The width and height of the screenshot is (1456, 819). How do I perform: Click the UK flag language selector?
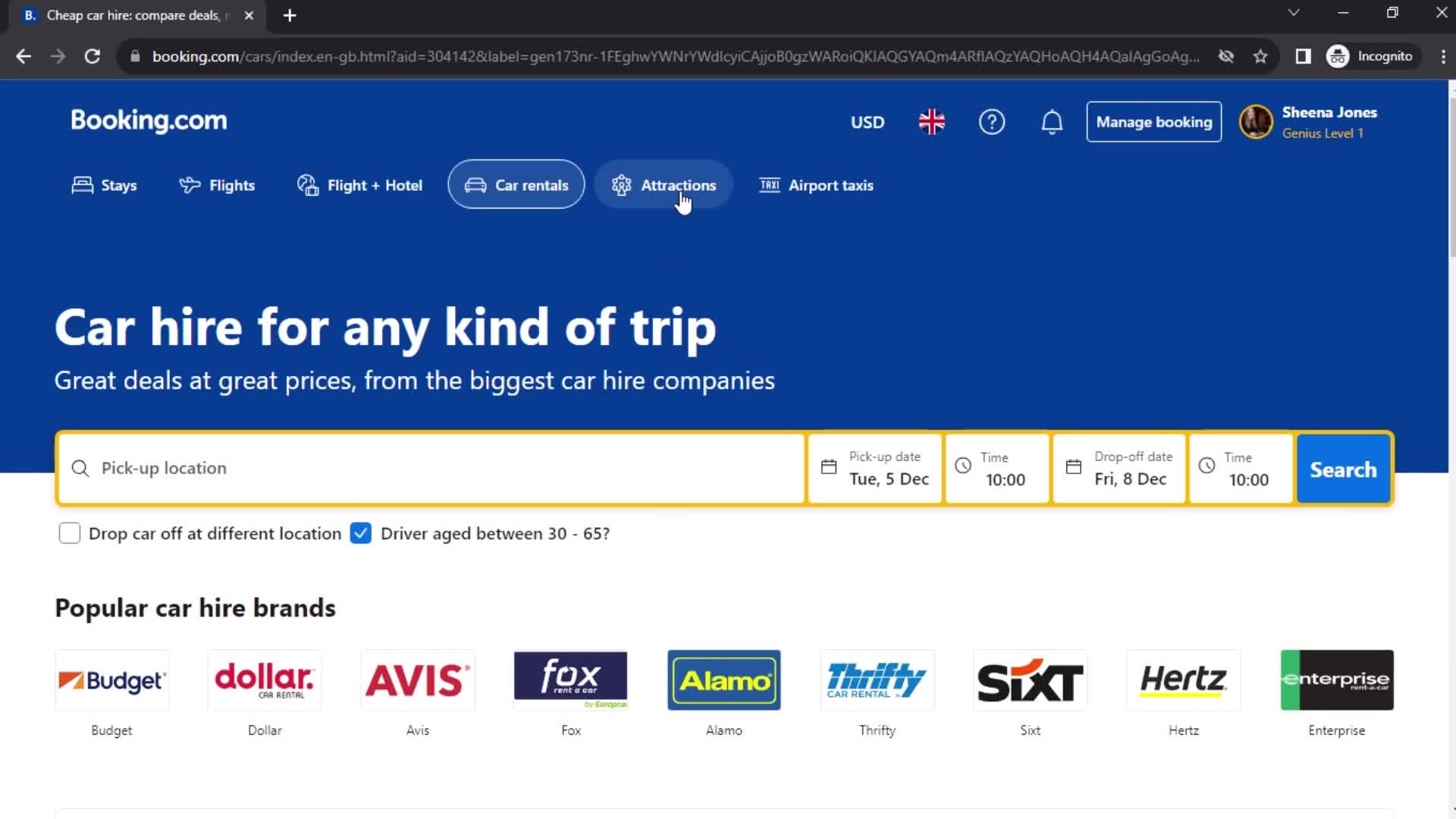(x=930, y=122)
